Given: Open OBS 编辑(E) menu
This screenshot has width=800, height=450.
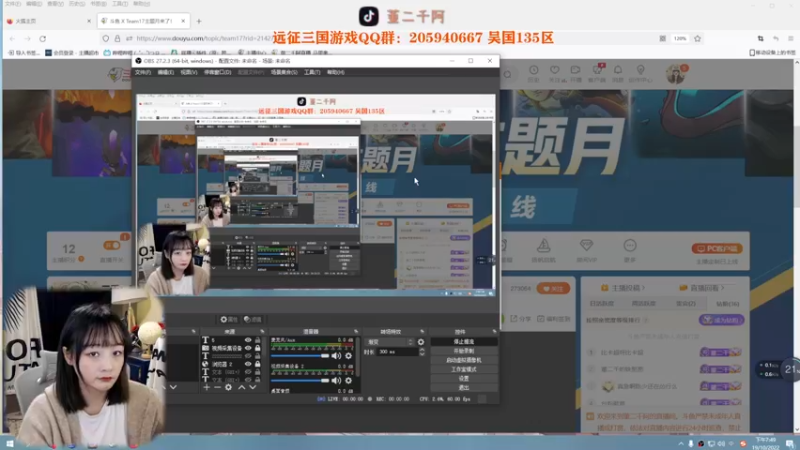Looking at the screenshot, I should point(165,72).
